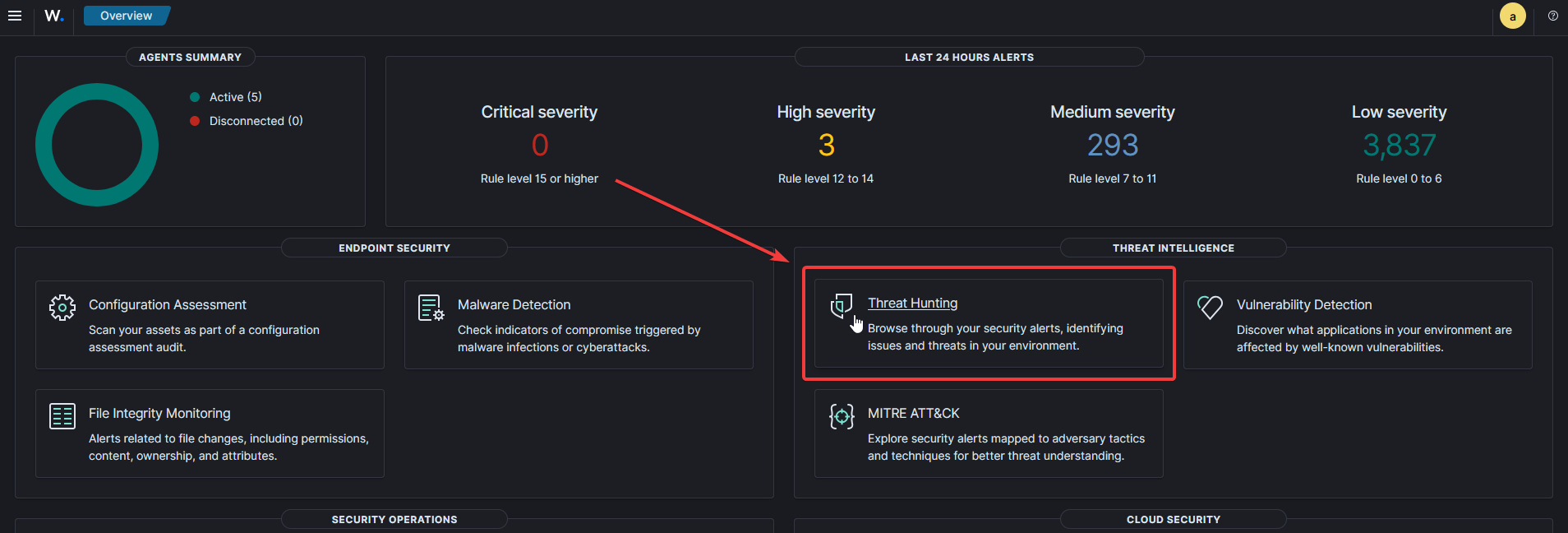Viewport: 1568px width, 533px height.
Task: Click the Endpoint Security section header
Action: point(394,247)
